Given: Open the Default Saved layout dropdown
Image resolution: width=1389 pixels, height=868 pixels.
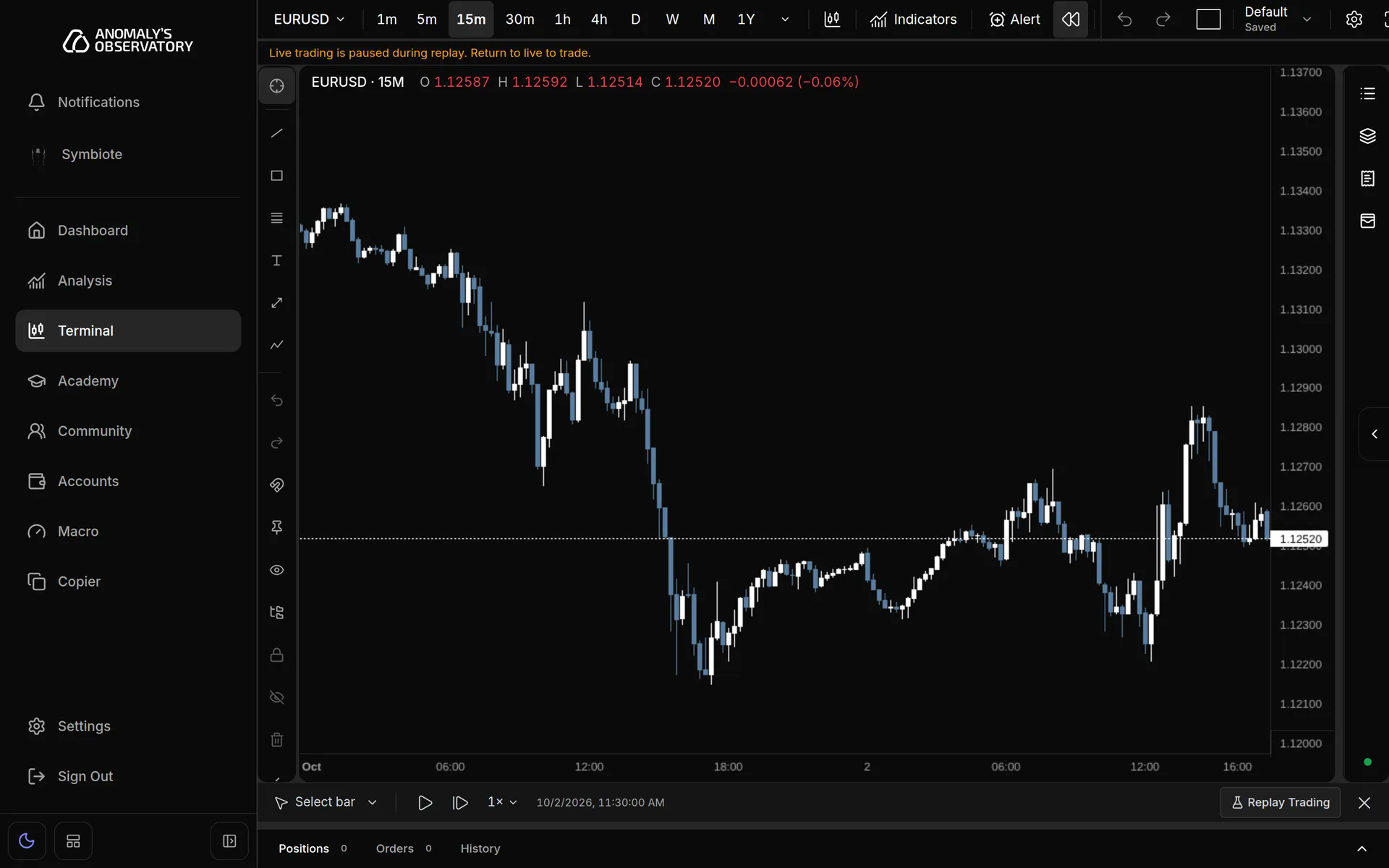Looking at the screenshot, I should 1278,20.
